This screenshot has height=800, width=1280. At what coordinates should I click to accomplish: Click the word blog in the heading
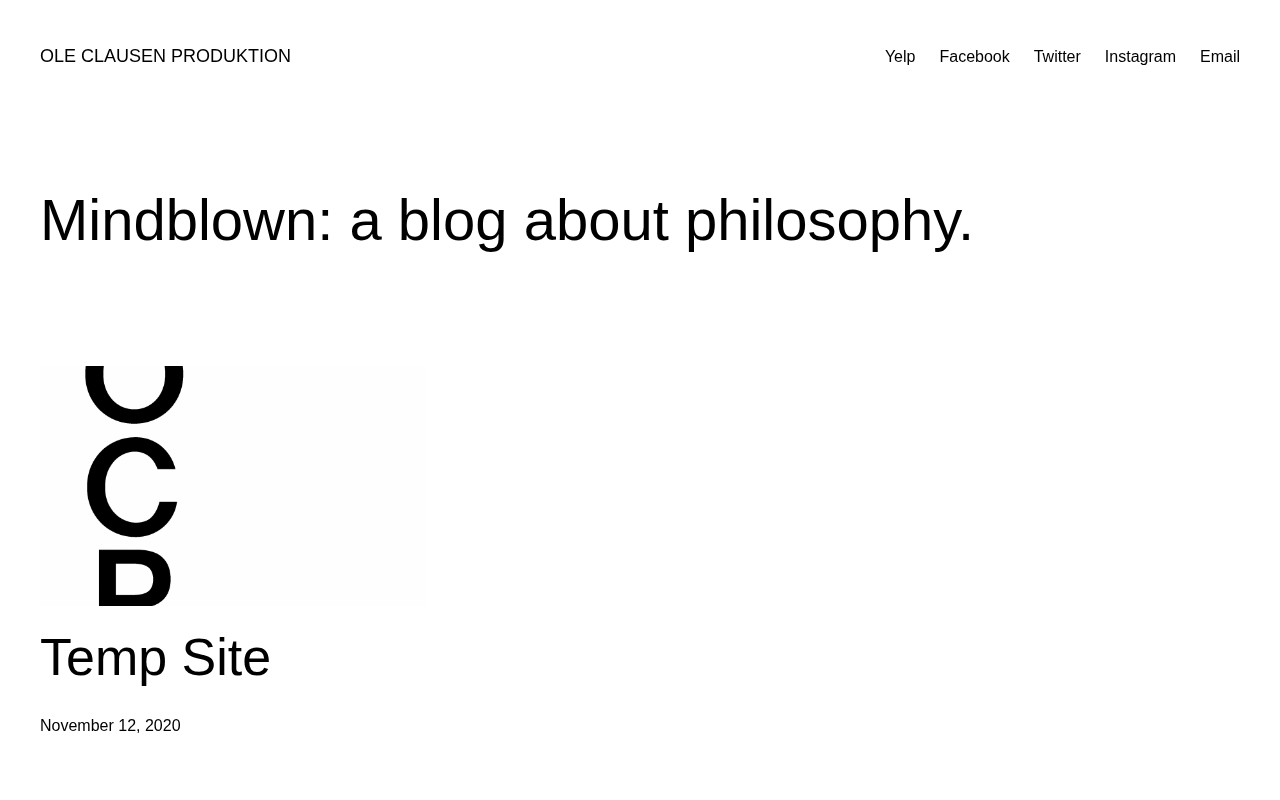(x=452, y=220)
